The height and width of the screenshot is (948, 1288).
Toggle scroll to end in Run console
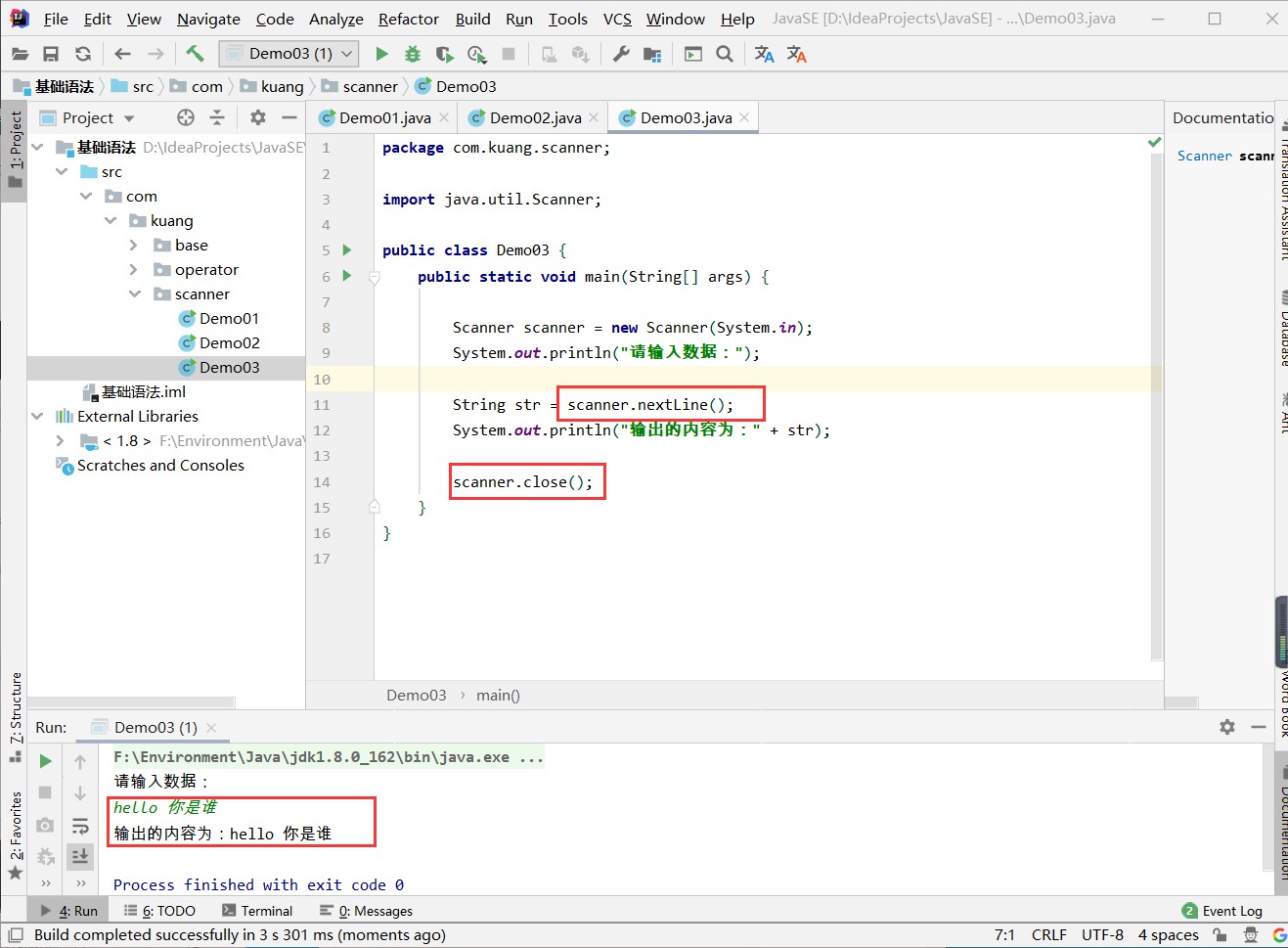tap(80, 856)
